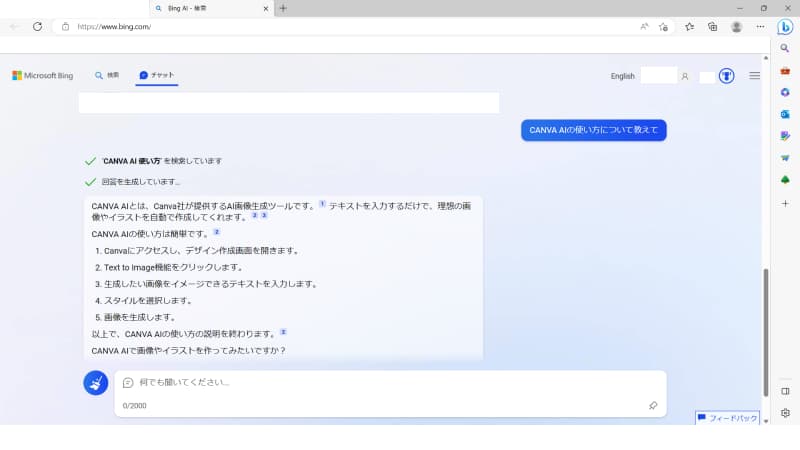The width and height of the screenshot is (800, 450).
Task: Click citation after 説明を終わります
Action: pyautogui.click(x=283, y=332)
